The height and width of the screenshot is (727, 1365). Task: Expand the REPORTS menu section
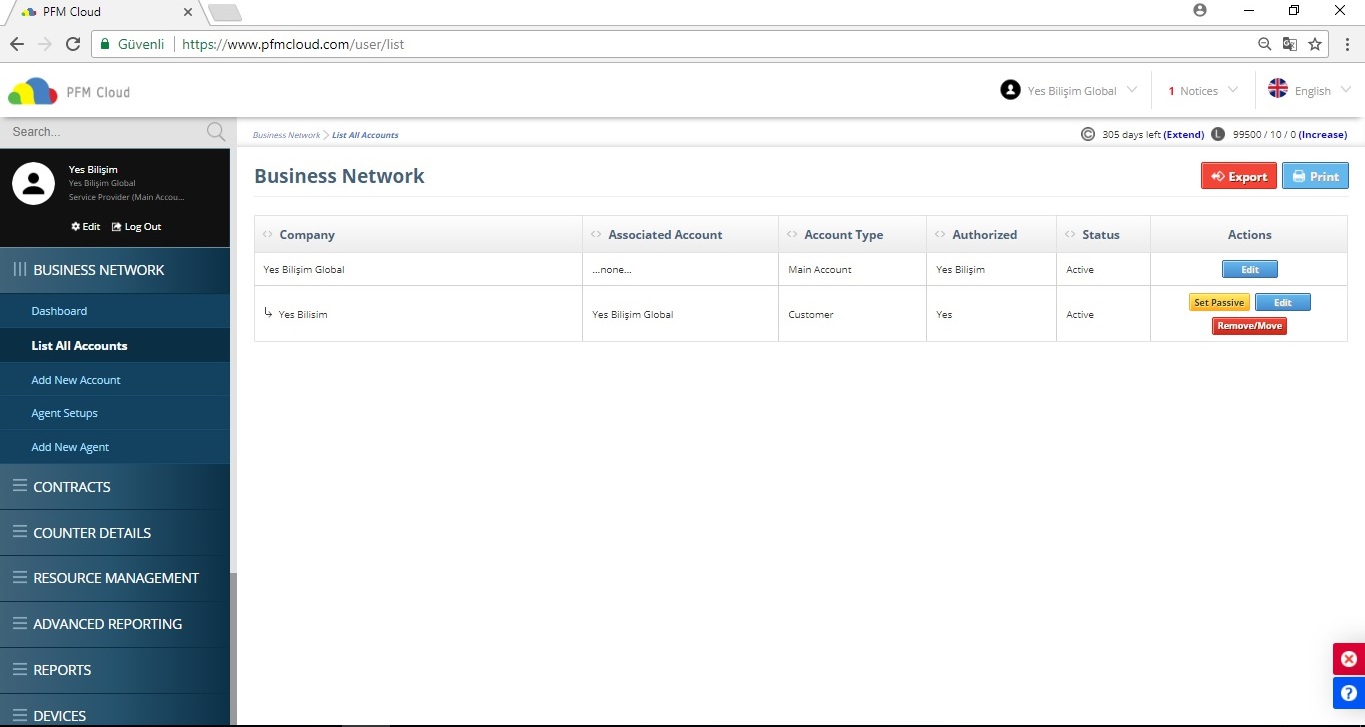[x=115, y=670]
